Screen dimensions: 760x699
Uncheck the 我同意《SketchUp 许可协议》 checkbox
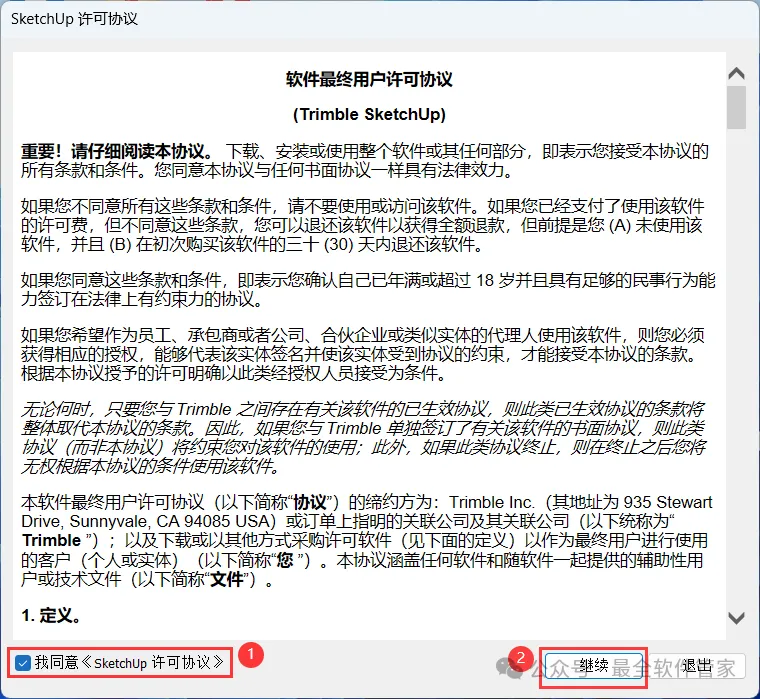tap(23, 663)
